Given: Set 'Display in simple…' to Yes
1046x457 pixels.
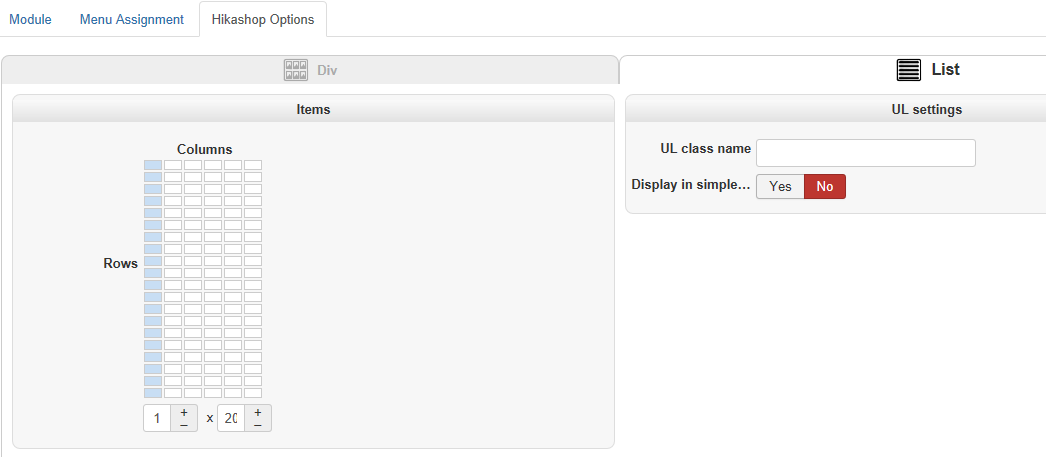Looking at the screenshot, I should 780,187.
